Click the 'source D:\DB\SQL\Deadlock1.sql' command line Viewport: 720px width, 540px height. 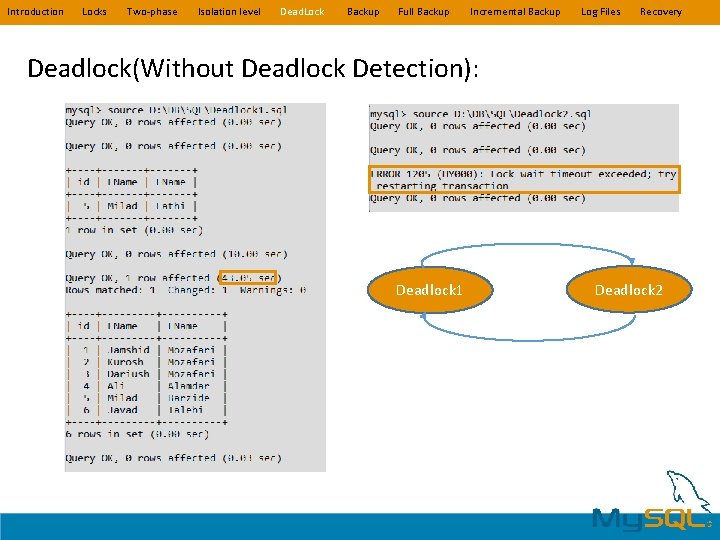(176, 110)
